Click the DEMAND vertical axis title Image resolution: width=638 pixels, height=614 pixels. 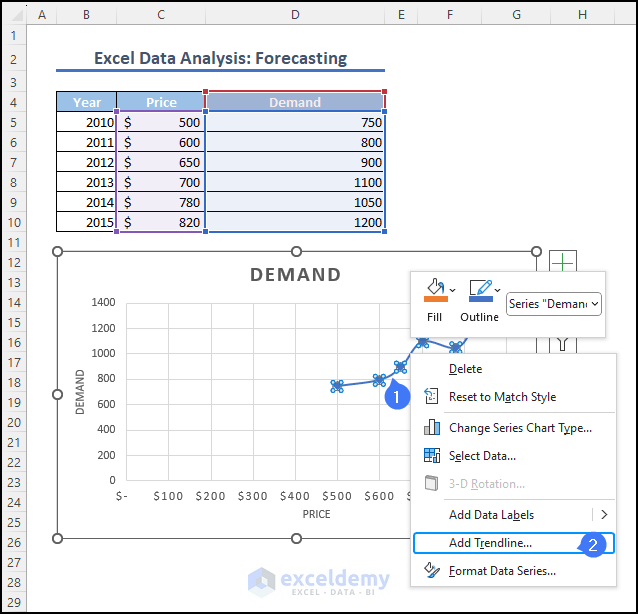(x=80, y=392)
